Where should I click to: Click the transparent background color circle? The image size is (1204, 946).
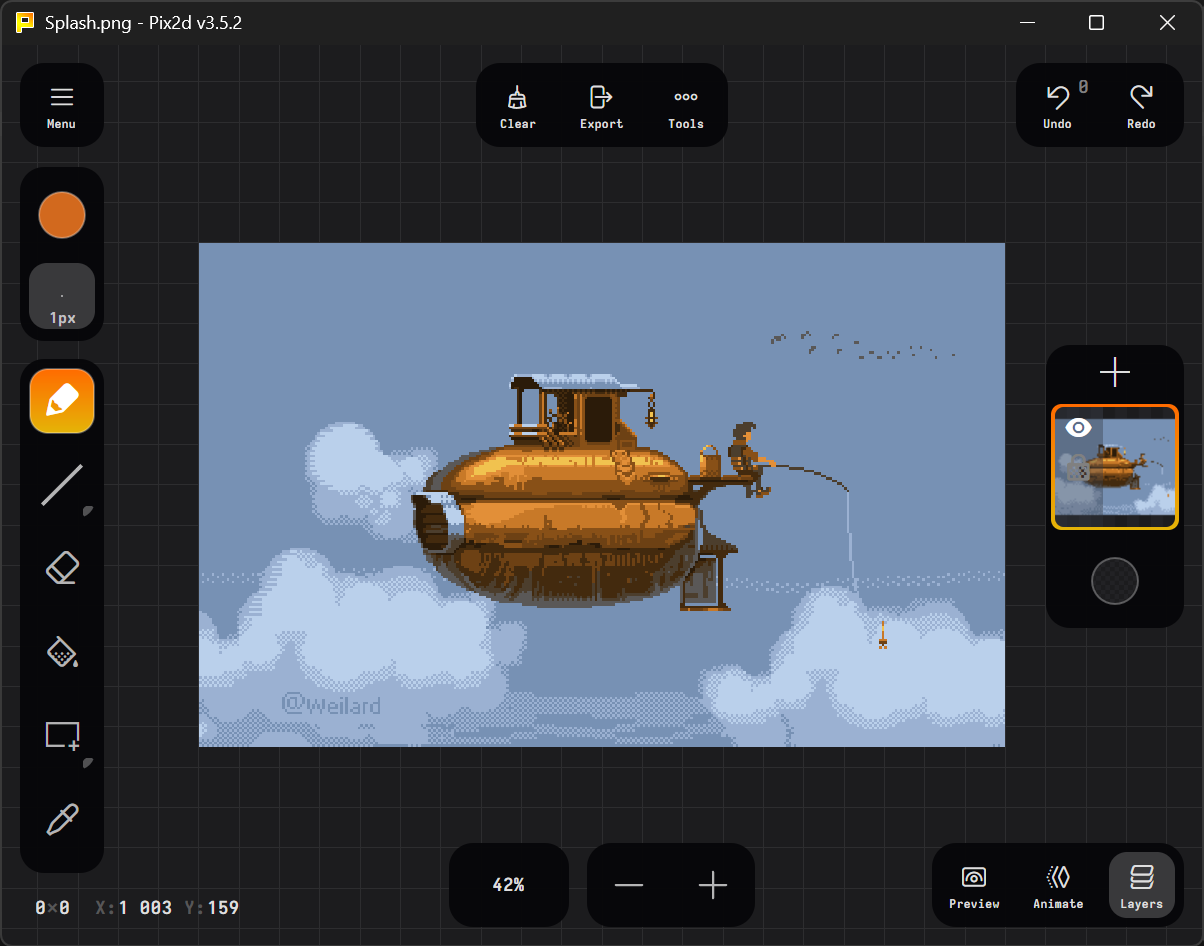[1115, 581]
